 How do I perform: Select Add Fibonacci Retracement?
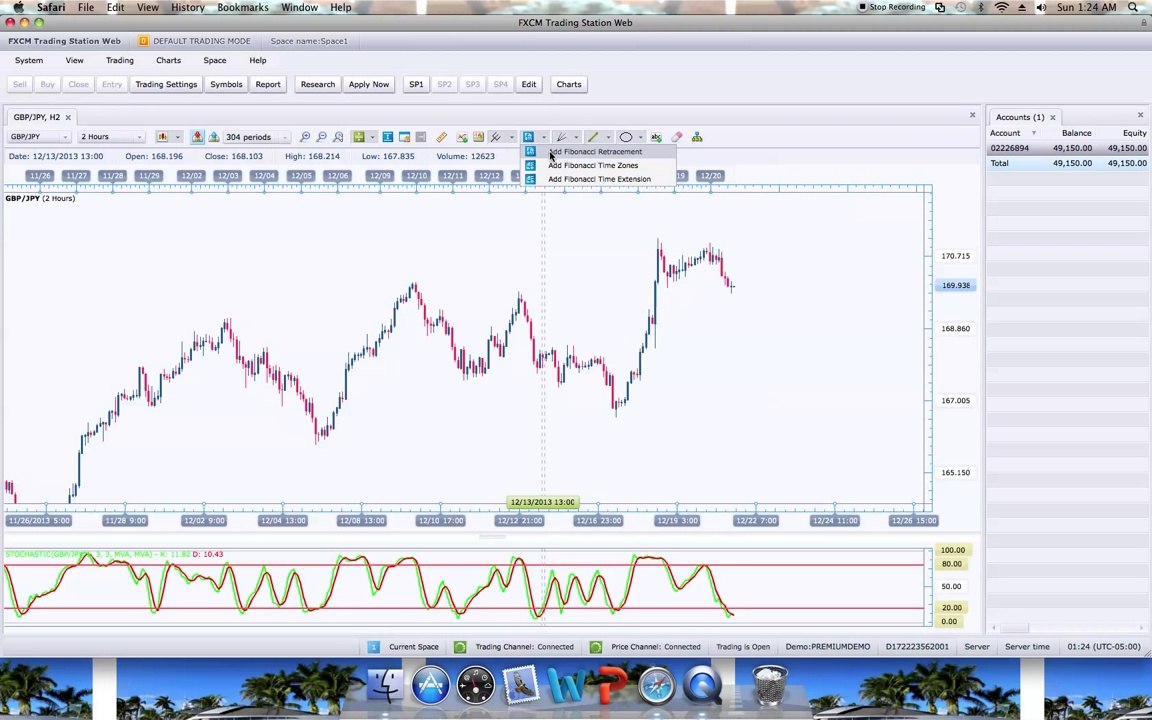[598, 151]
